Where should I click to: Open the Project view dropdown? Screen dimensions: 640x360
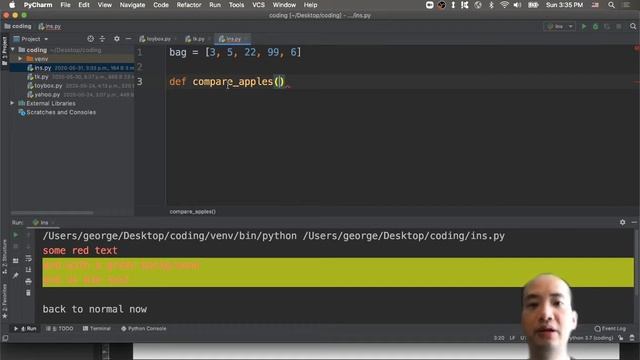(x=31, y=39)
